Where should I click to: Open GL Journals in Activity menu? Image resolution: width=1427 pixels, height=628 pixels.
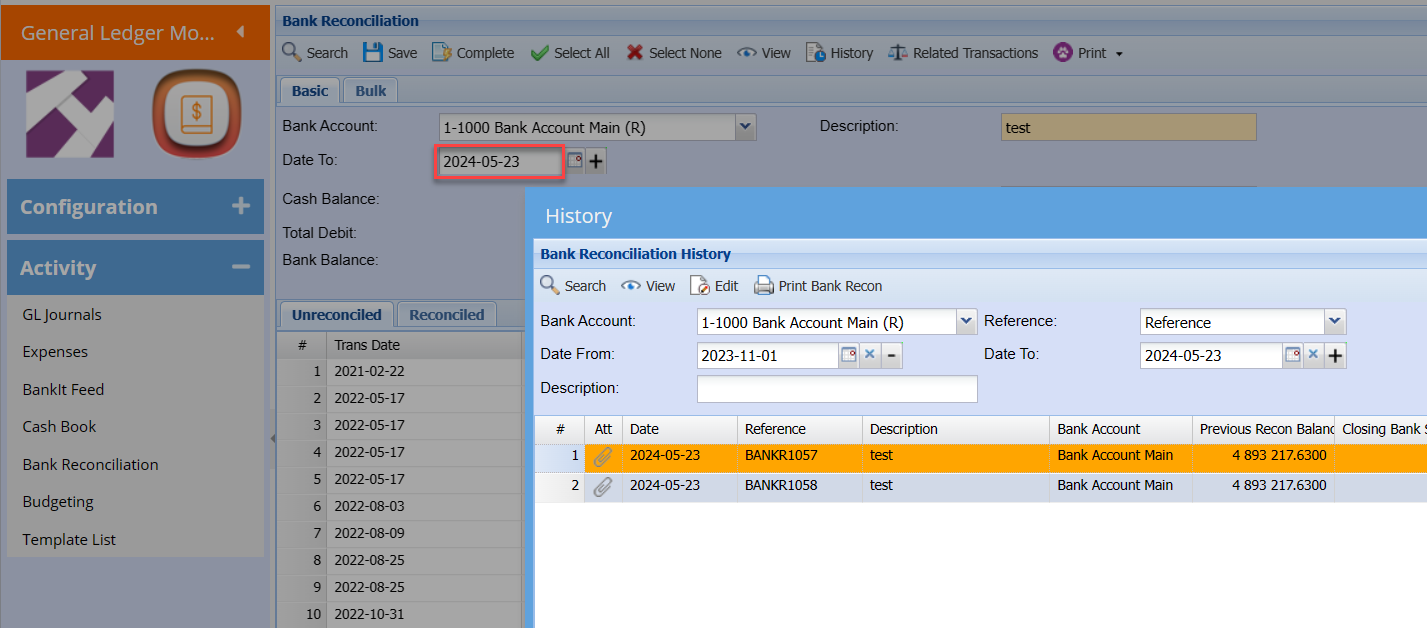coord(62,314)
